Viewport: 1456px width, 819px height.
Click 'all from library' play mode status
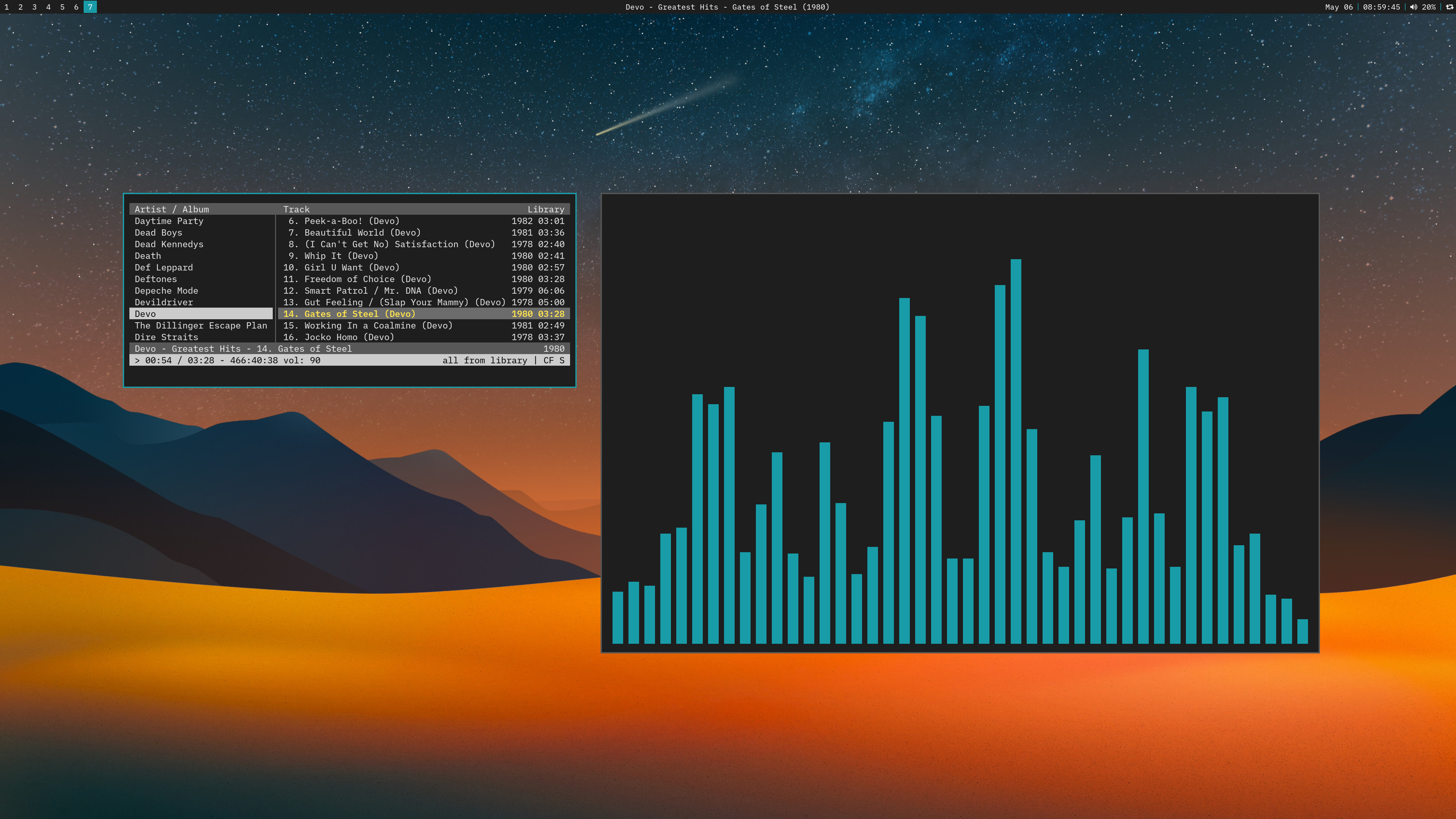[x=484, y=360]
